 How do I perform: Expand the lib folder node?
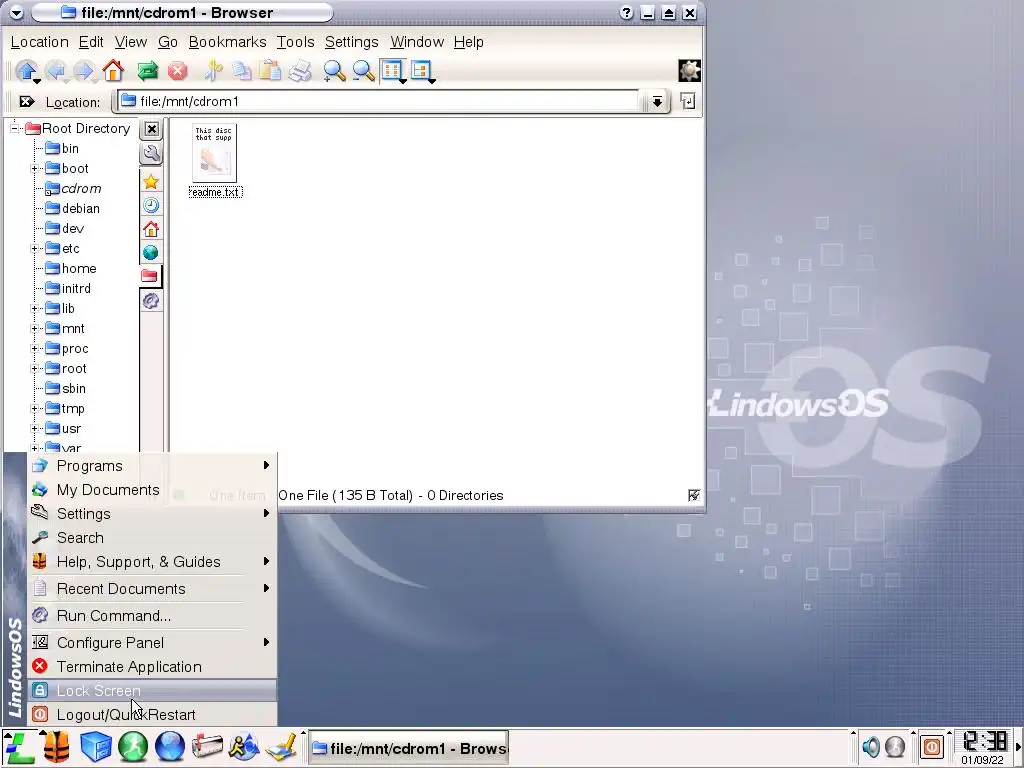[x=35, y=309]
